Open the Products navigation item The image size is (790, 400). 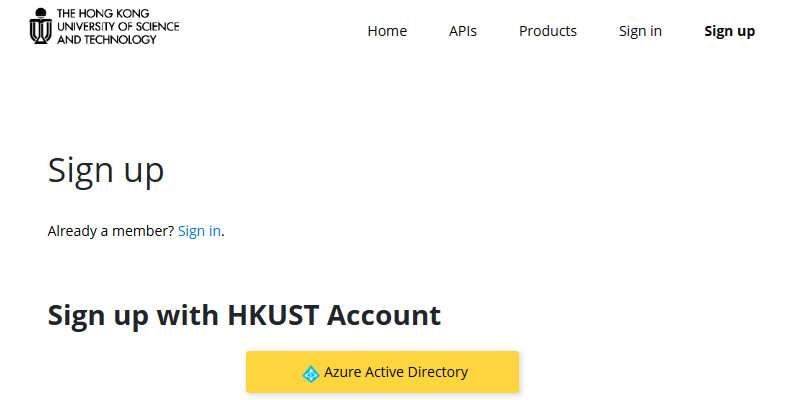[x=548, y=31]
